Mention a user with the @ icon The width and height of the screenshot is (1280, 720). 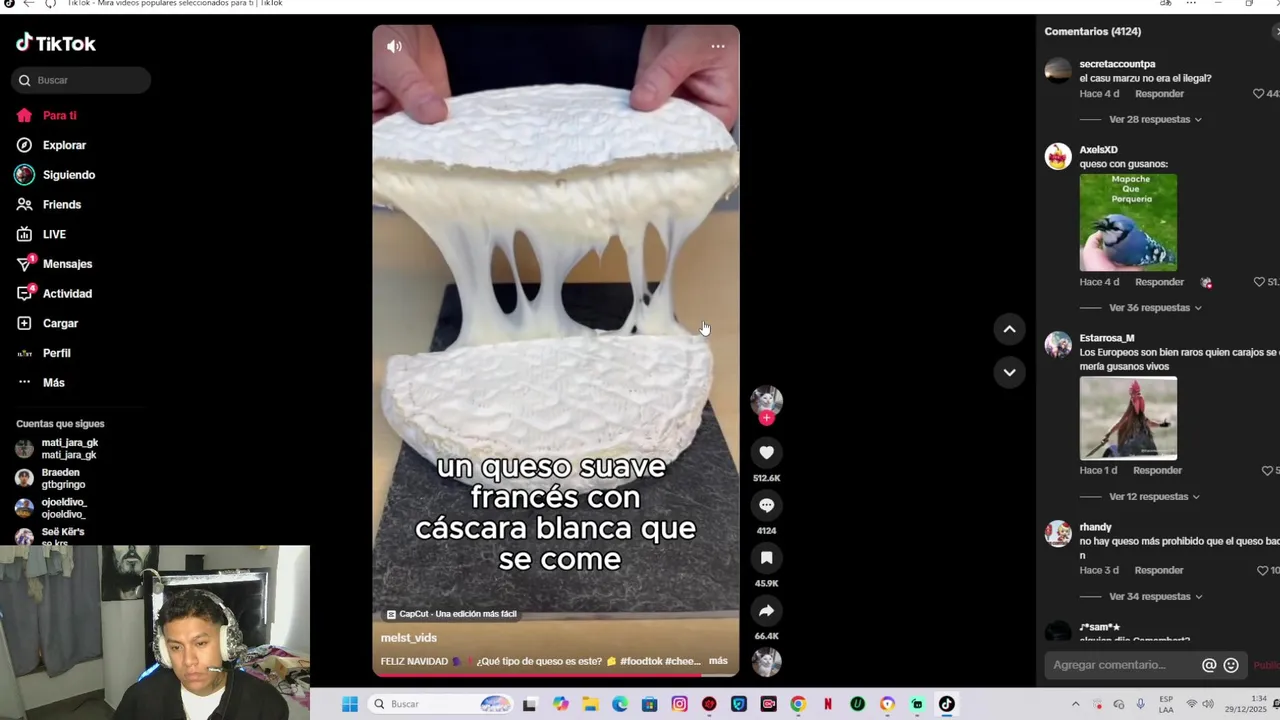[1209, 665]
